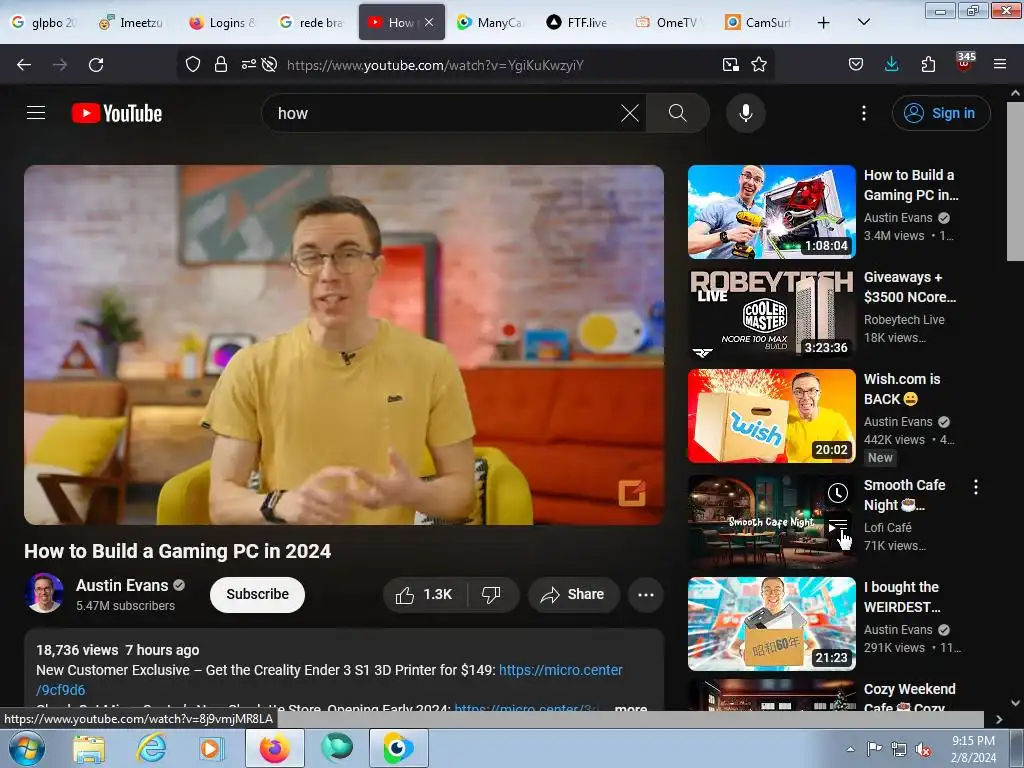
Task: Show hidden system tray icons
Action: [x=850, y=749]
